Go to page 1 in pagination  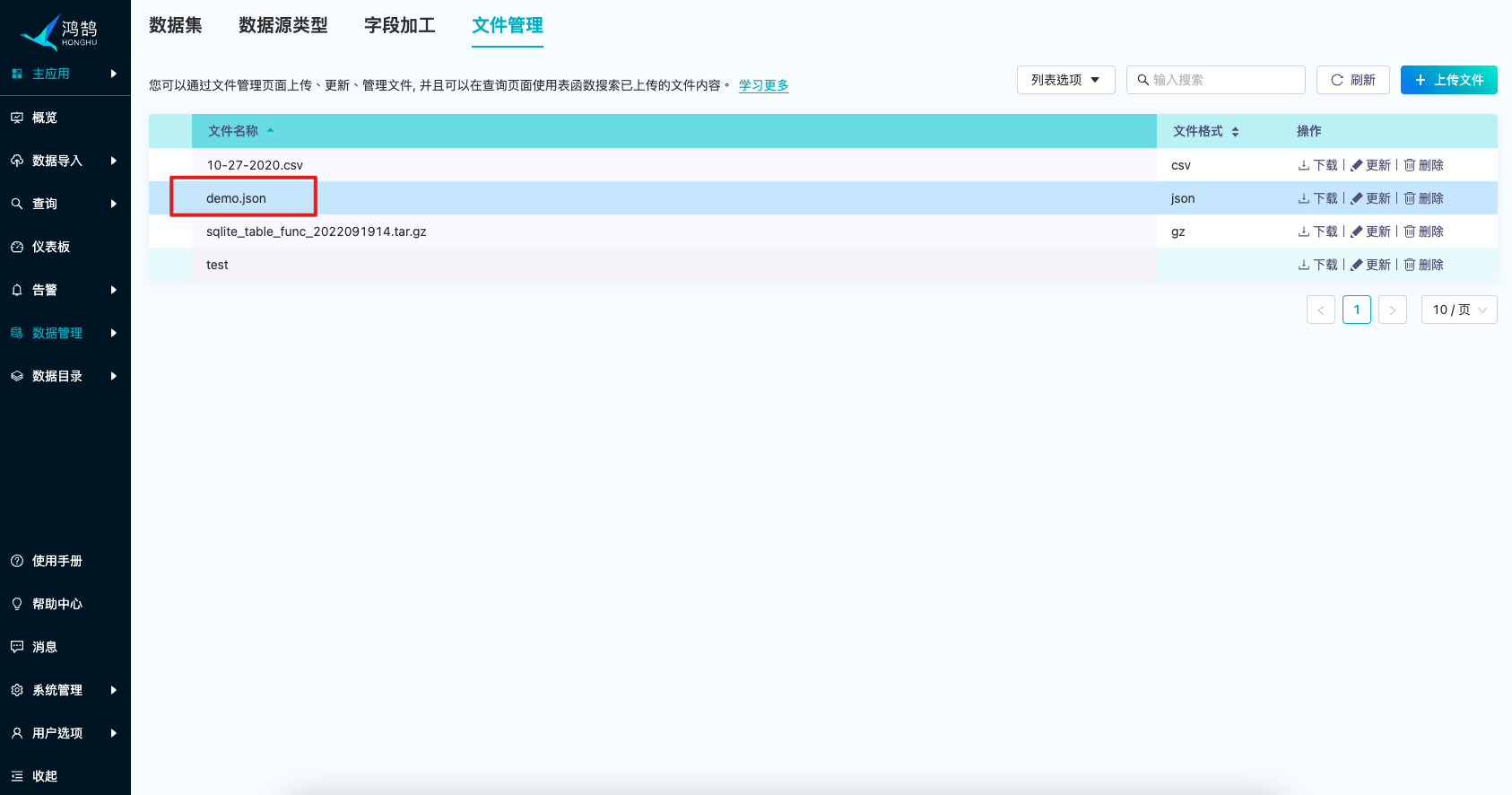[1357, 310]
